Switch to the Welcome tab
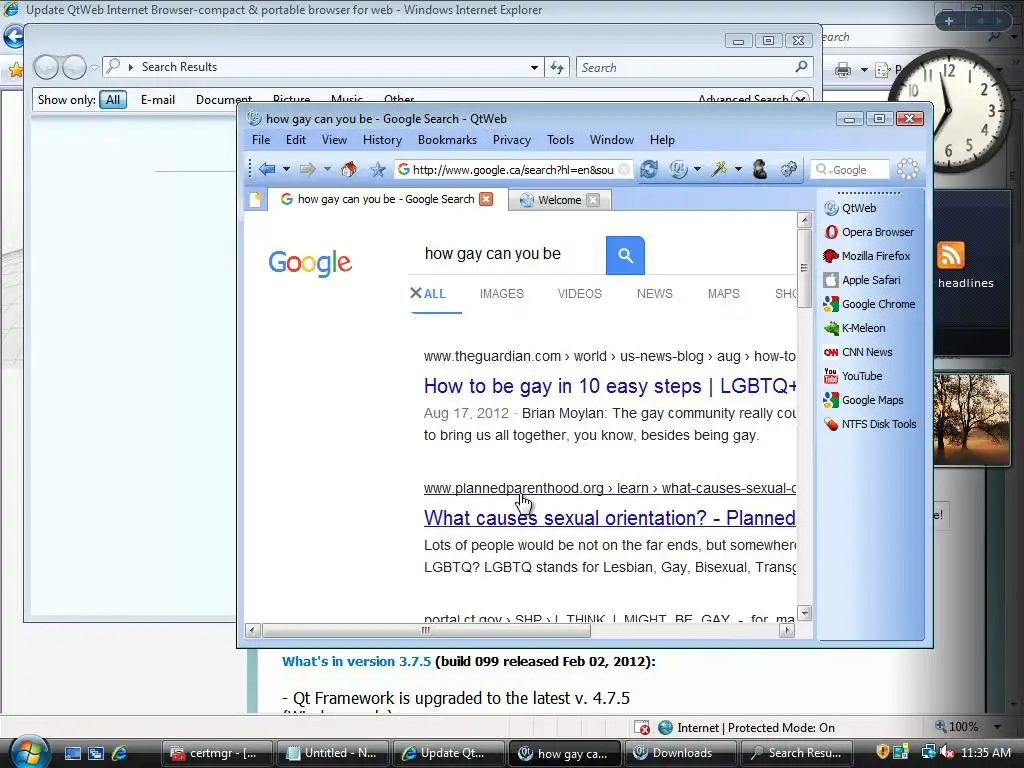The width and height of the screenshot is (1024, 768). [x=559, y=200]
